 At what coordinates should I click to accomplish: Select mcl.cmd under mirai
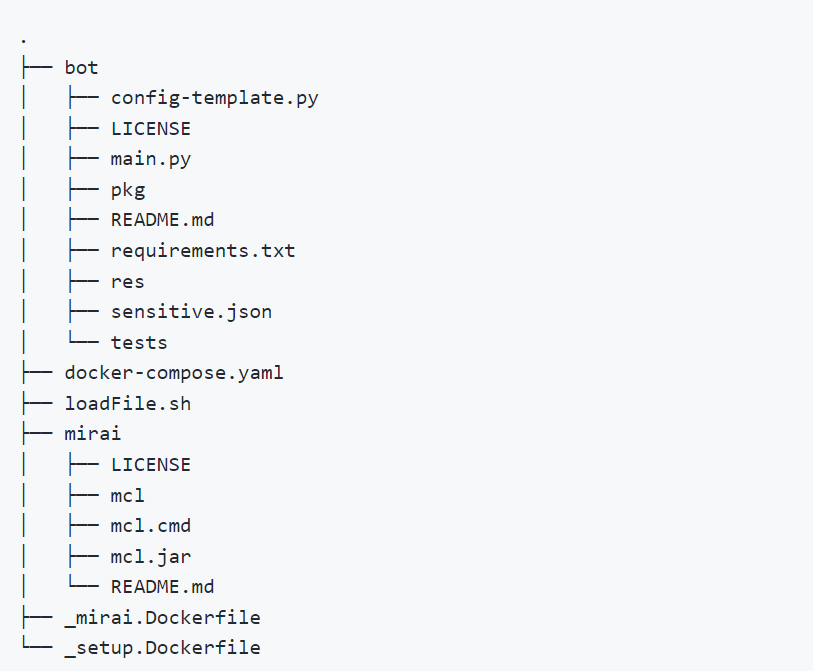click(151, 526)
